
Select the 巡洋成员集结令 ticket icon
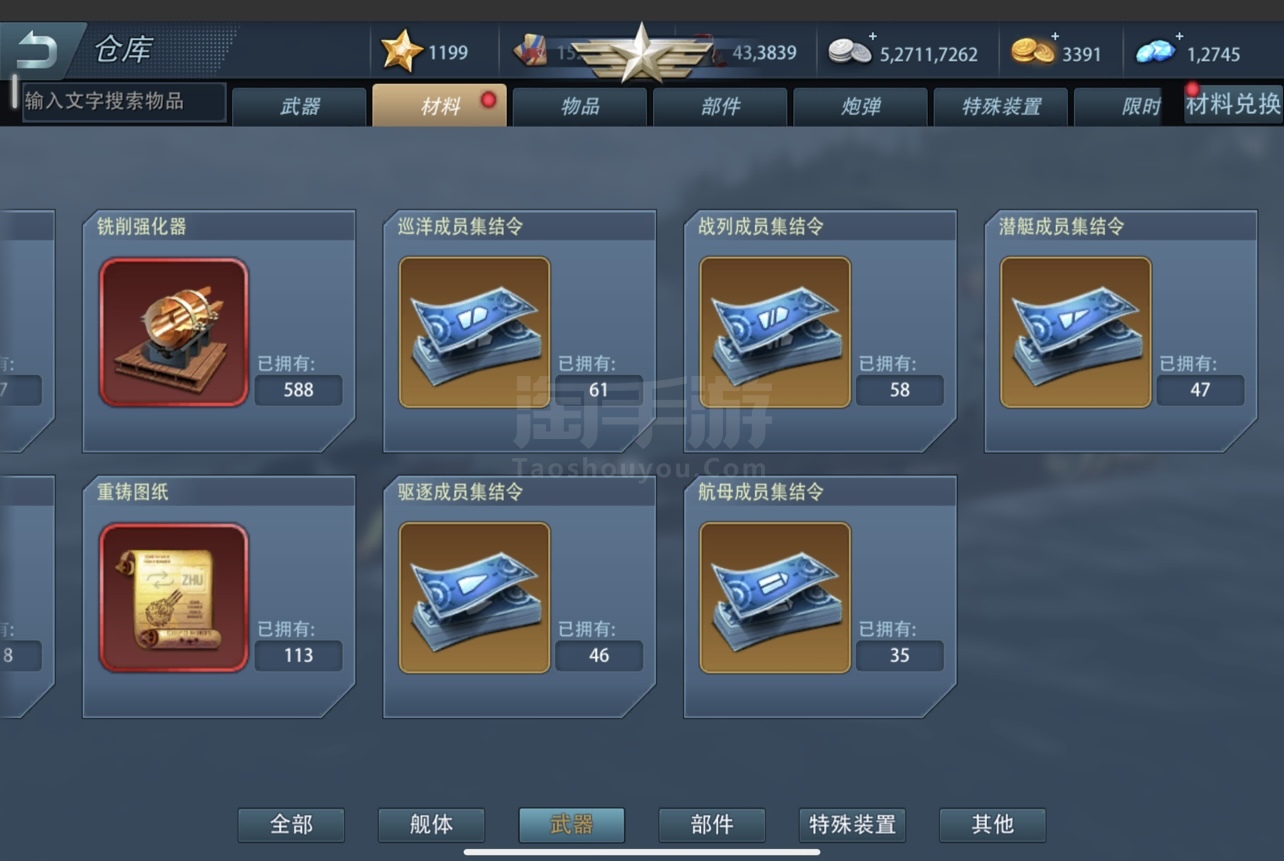click(x=475, y=332)
